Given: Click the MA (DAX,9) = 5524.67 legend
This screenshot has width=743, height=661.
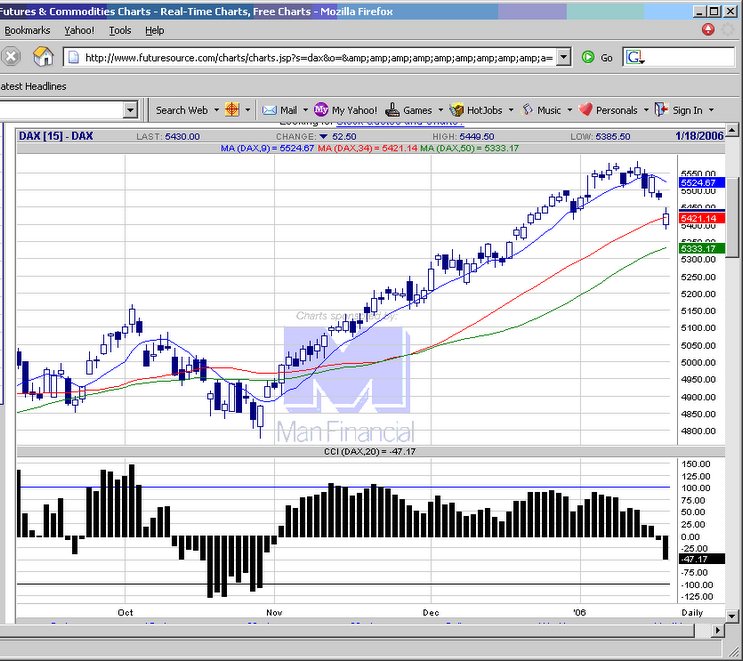Looking at the screenshot, I should [267, 148].
